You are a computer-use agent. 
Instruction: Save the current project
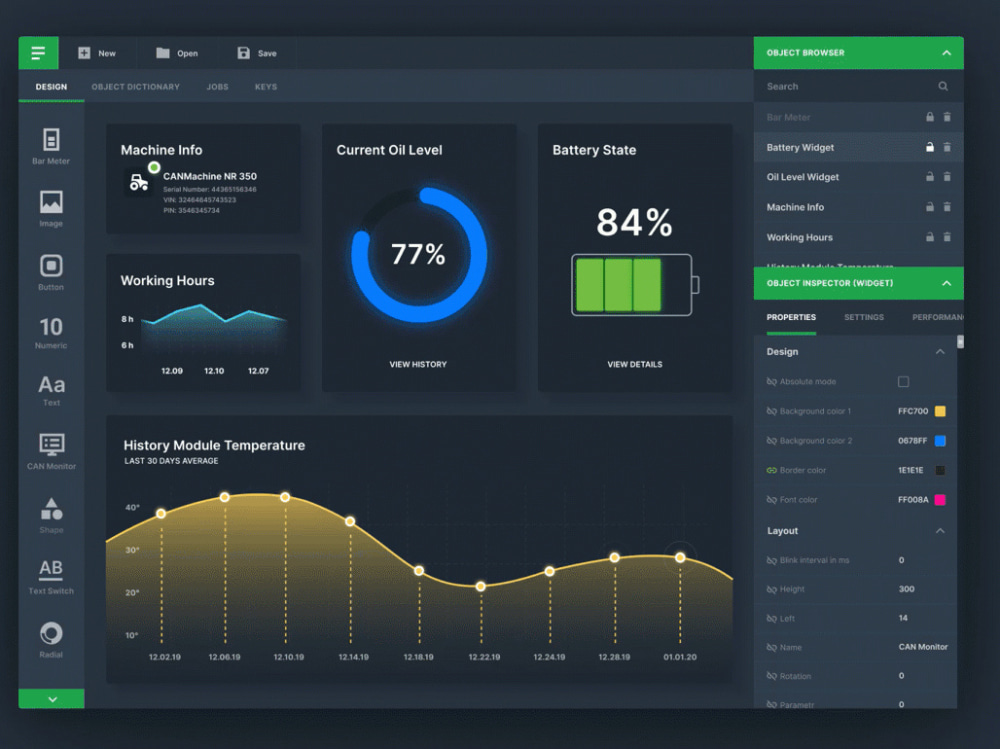(257, 53)
